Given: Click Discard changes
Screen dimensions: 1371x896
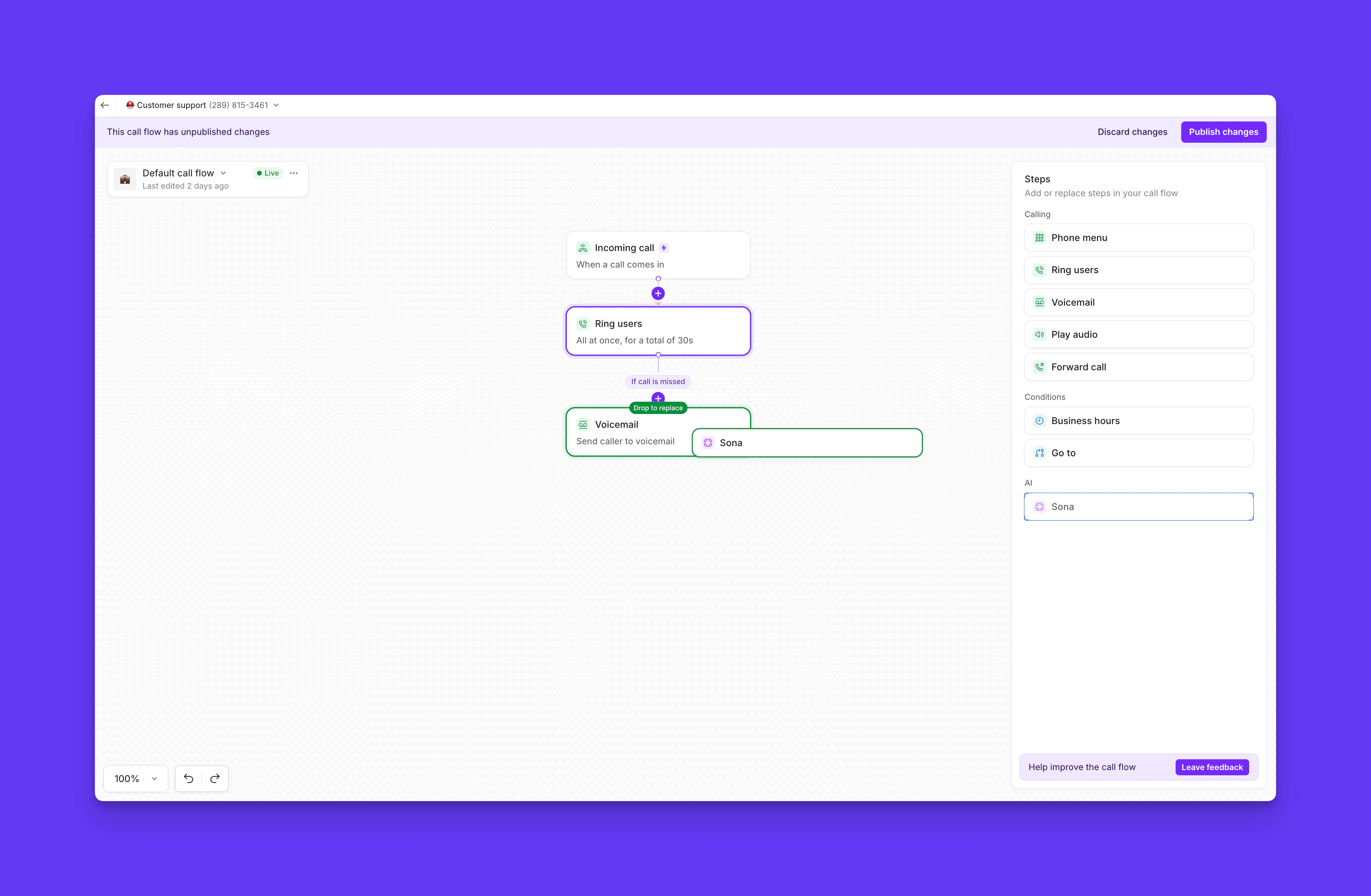Looking at the screenshot, I should (x=1132, y=132).
